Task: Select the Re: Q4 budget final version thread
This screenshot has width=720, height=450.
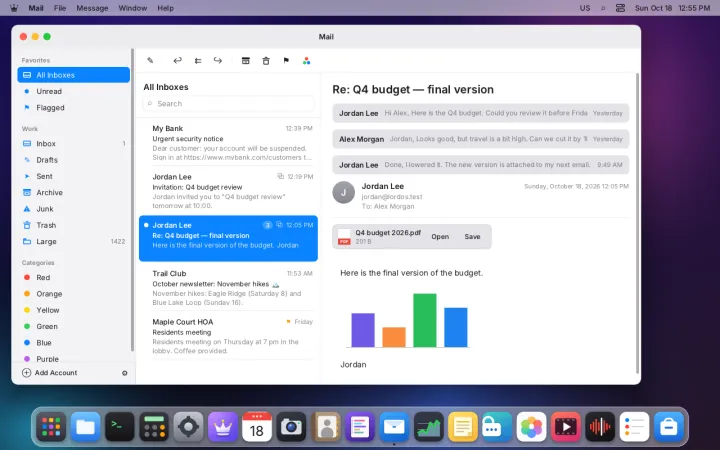Action: click(228, 238)
